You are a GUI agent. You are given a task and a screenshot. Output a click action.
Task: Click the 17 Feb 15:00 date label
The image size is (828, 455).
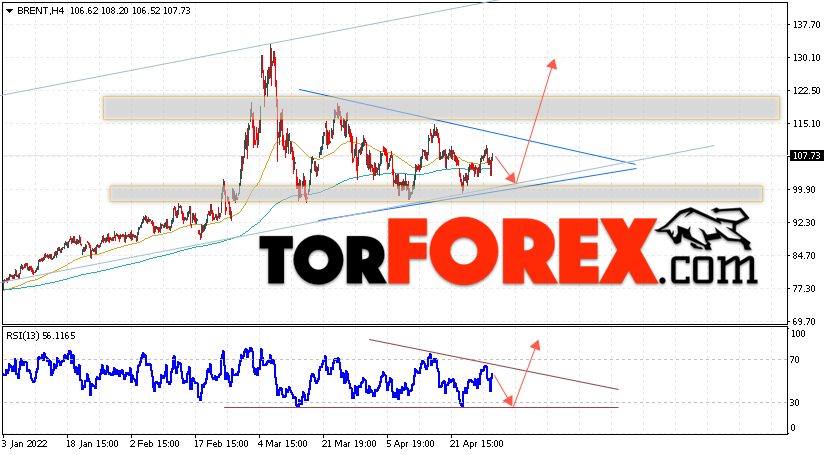pos(221,444)
